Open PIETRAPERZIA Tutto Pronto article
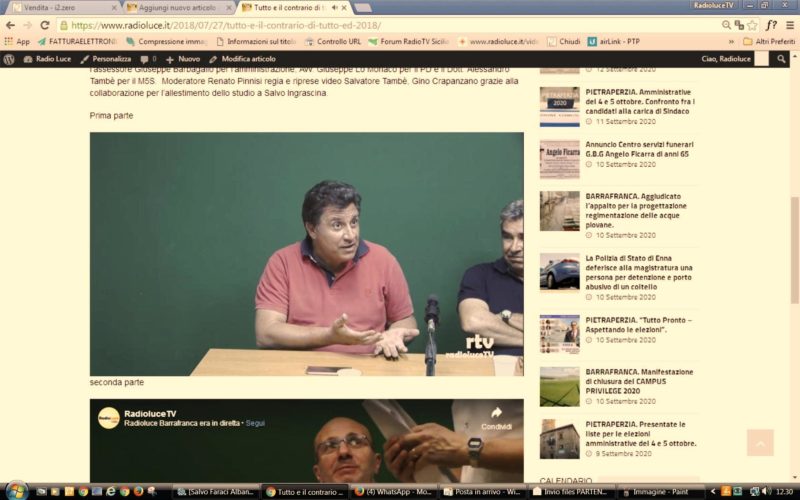800x500 pixels. pyautogui.click(x=638, y=324)
